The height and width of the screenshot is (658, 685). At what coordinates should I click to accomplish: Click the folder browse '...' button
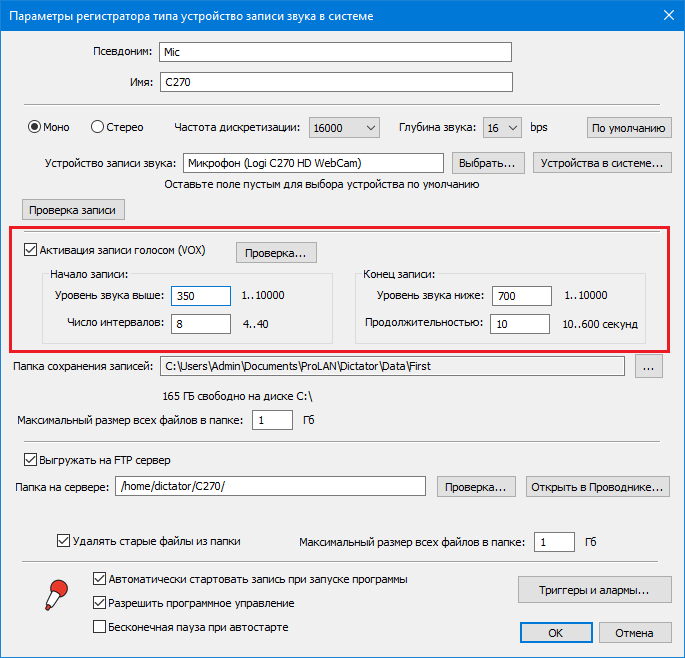tap(649, 367)
